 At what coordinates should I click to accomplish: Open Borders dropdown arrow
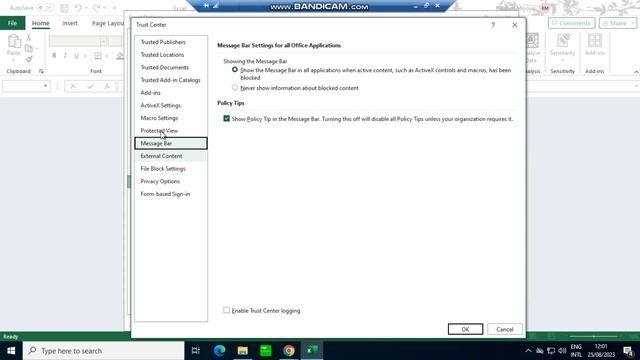(107, 56)
